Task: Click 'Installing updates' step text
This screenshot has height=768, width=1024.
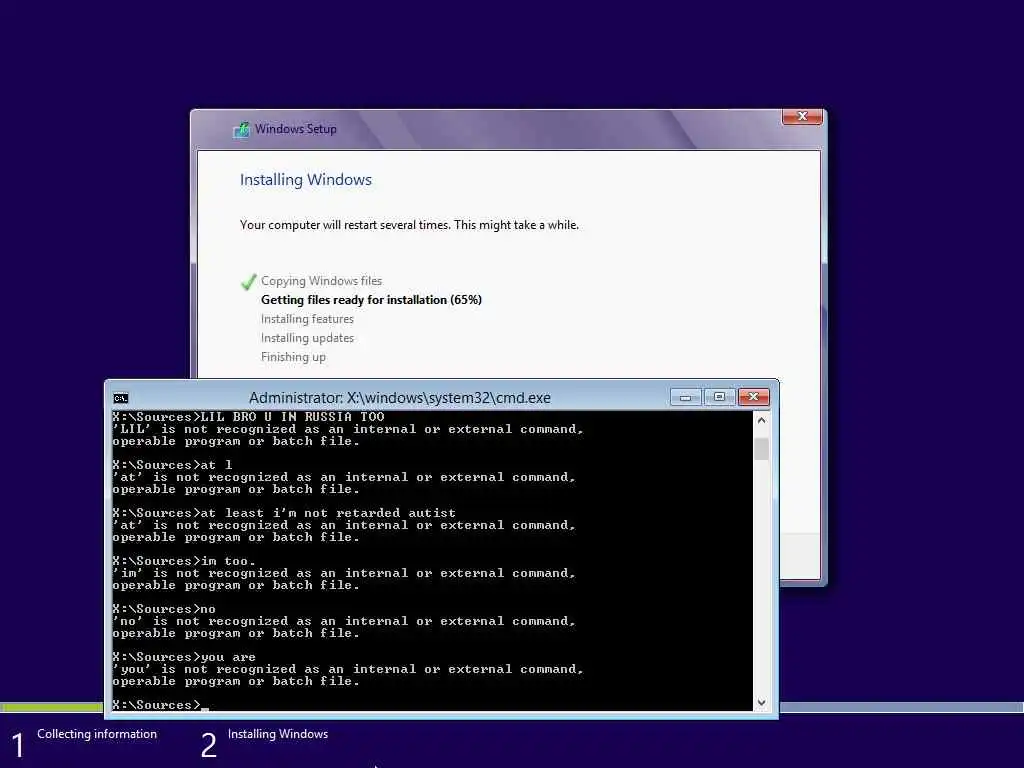Action: (307, 338)
